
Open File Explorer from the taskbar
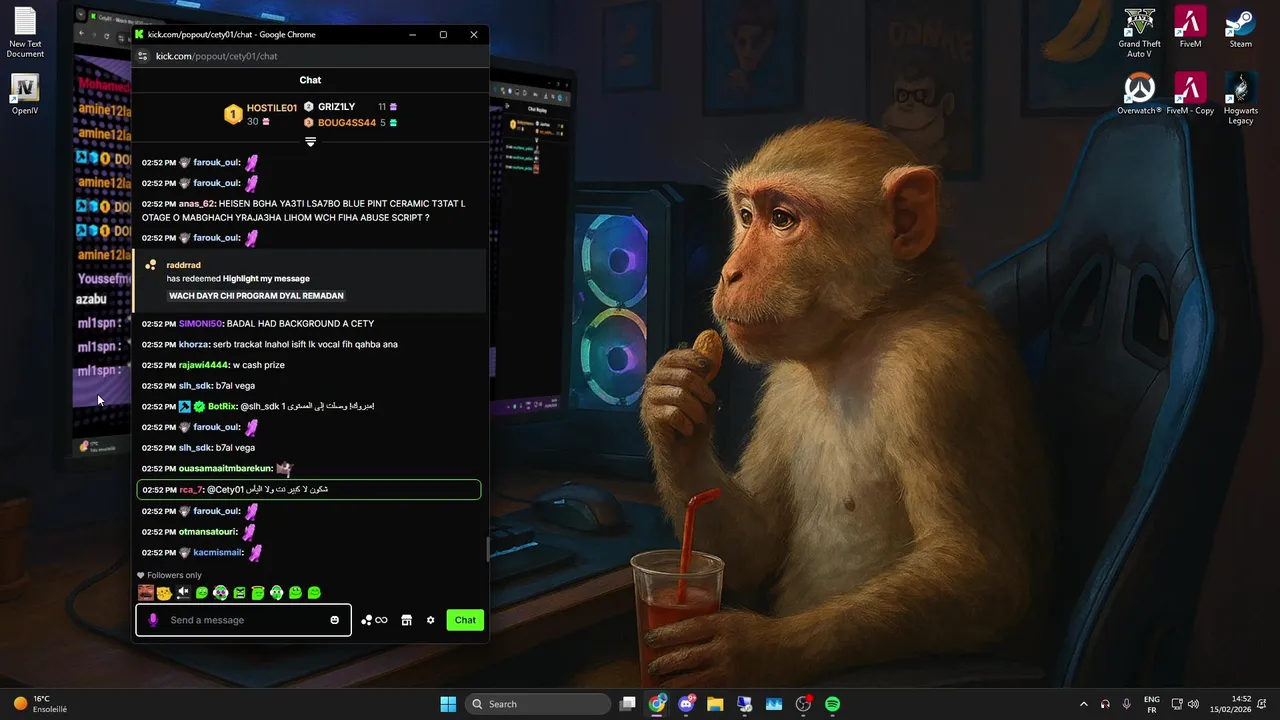pos(715,704)
